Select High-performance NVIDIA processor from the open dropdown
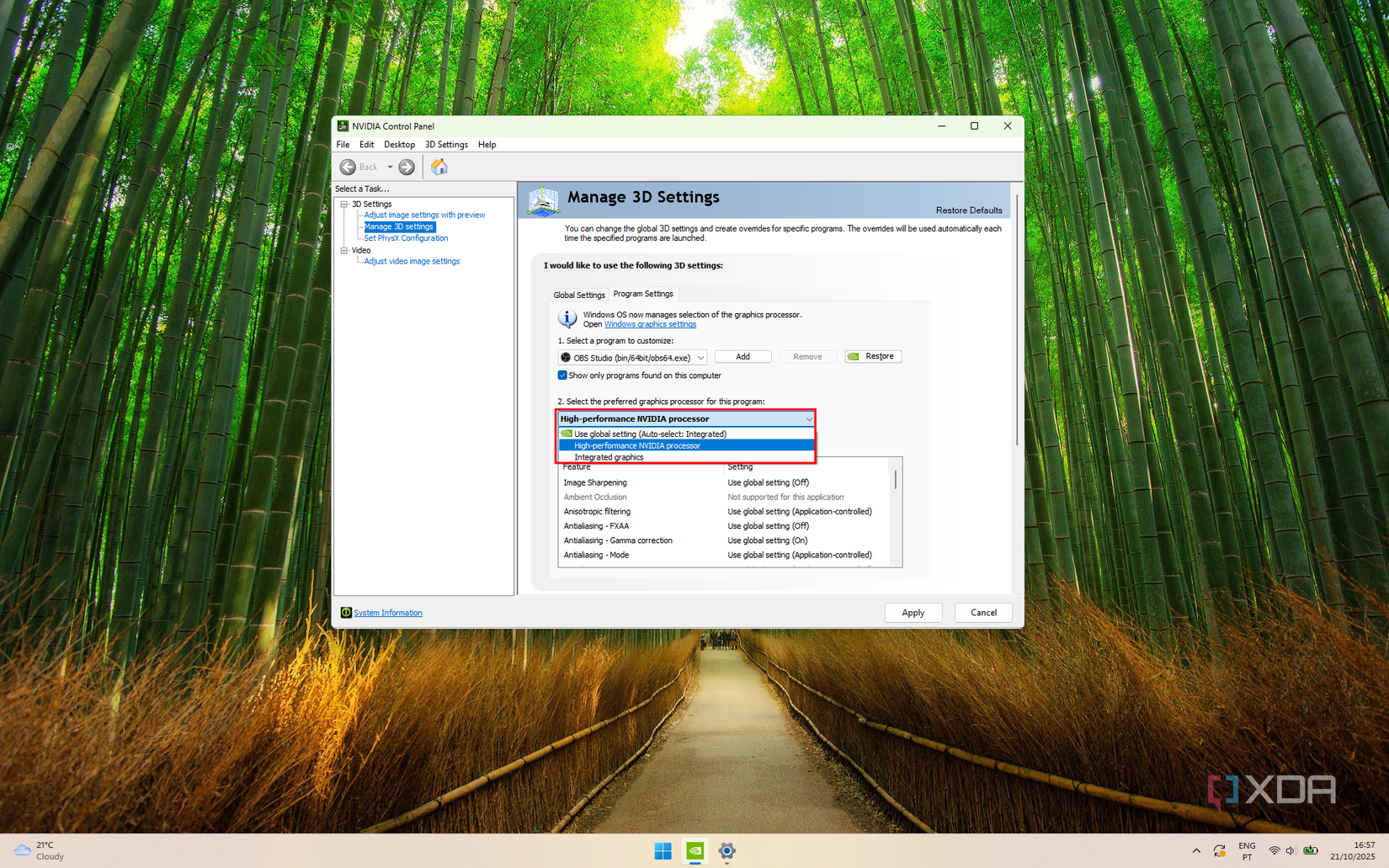The width and height of the screenshot is (1389, 868). click(x=636, y=445)
